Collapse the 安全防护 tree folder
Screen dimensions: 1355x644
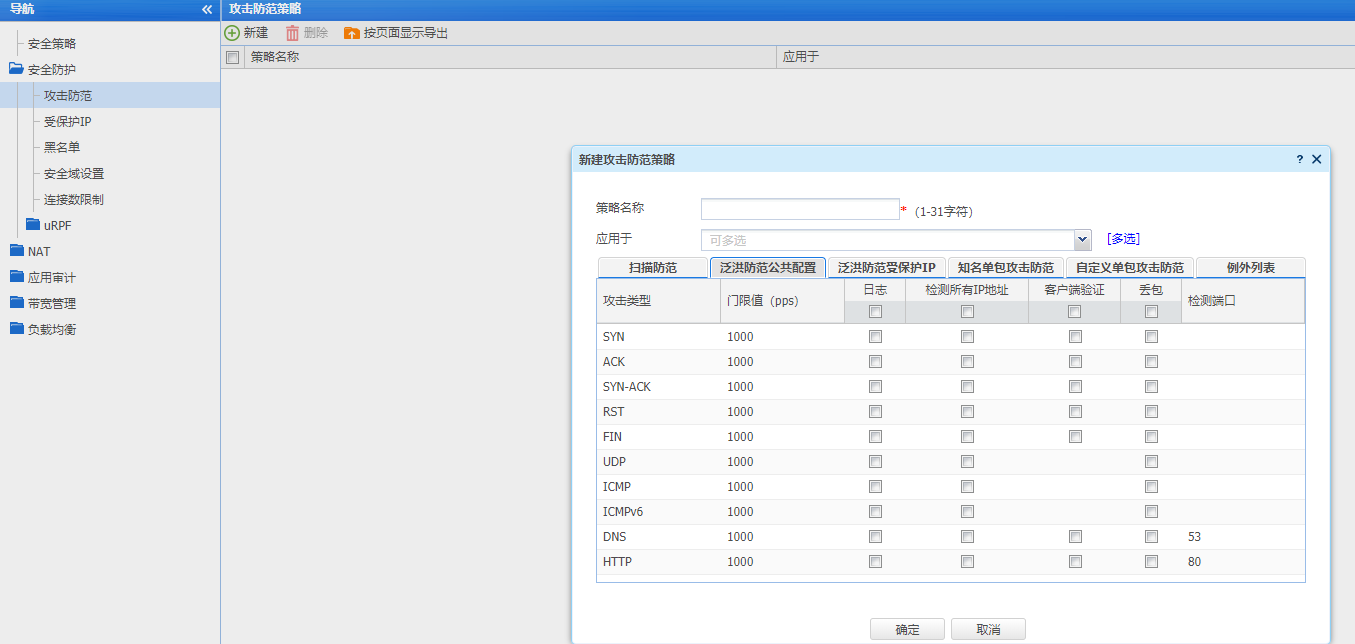coord(16,70)
